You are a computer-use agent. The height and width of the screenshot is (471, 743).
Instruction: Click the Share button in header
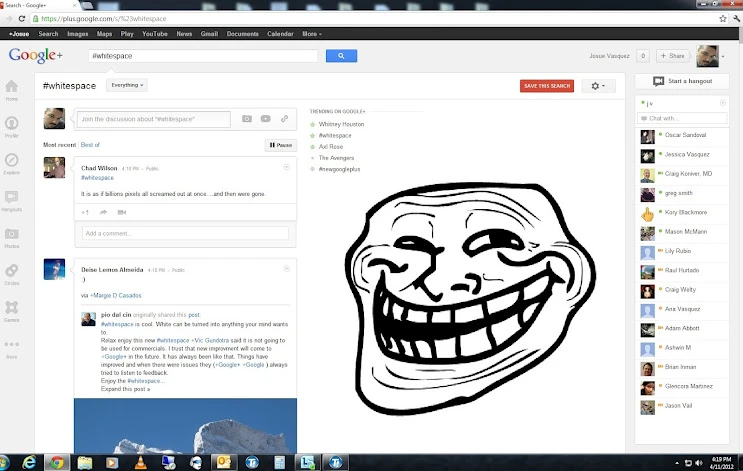click(673, 56)
